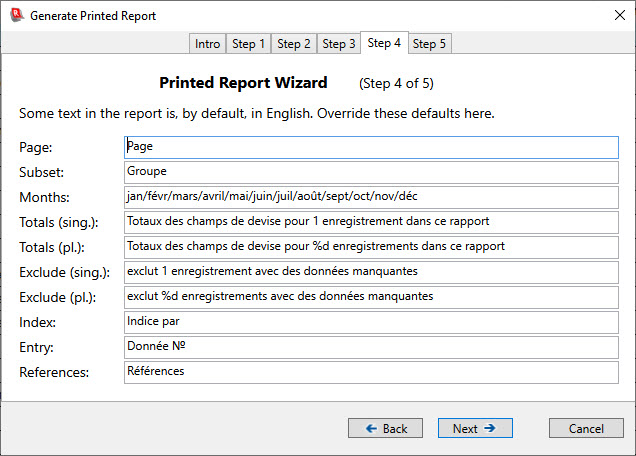The width and height of the screenshot is (636, 456).
Task: Open the Step 1 tab
Action: (x=248, y=44)
